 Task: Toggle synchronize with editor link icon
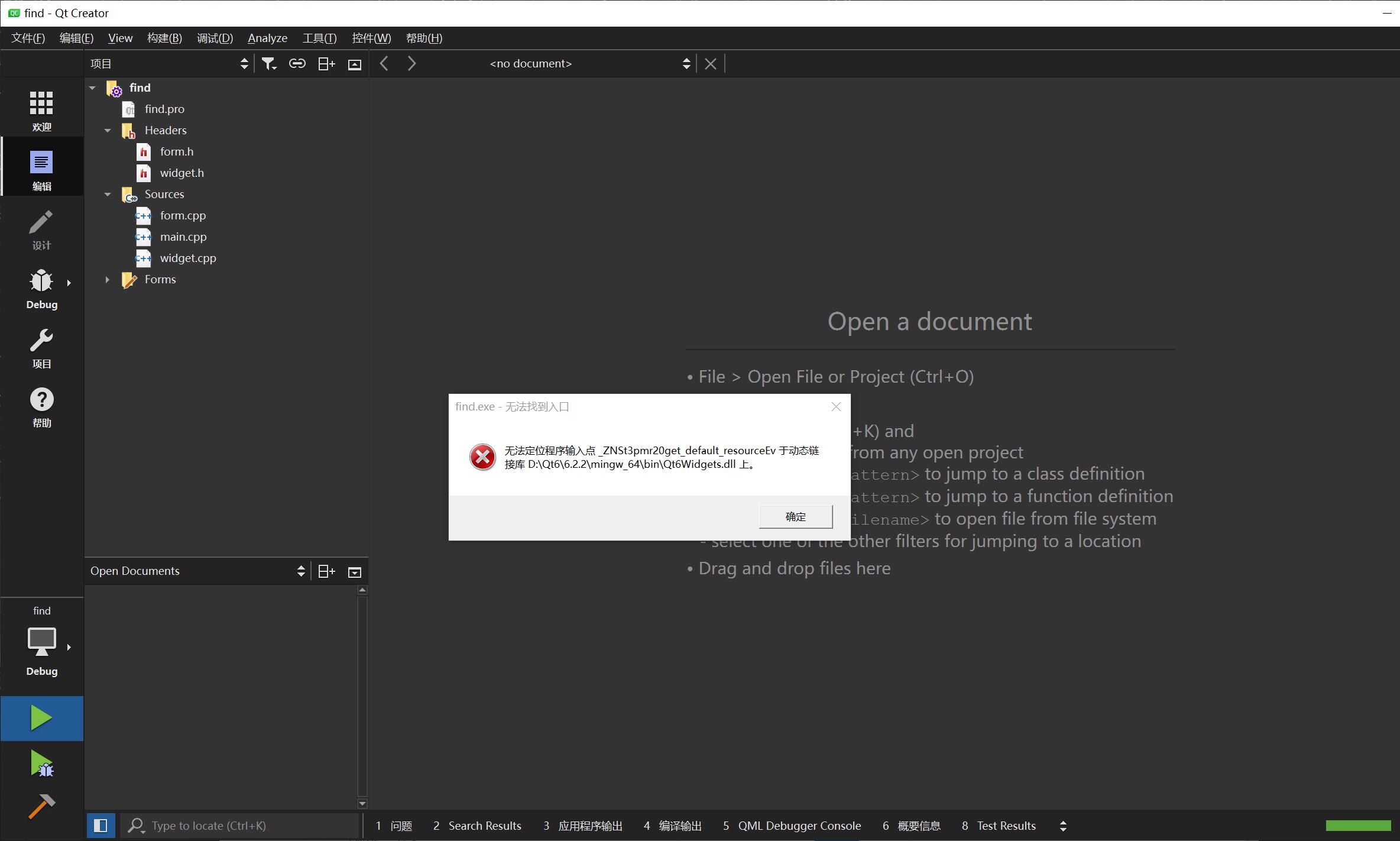297,64
